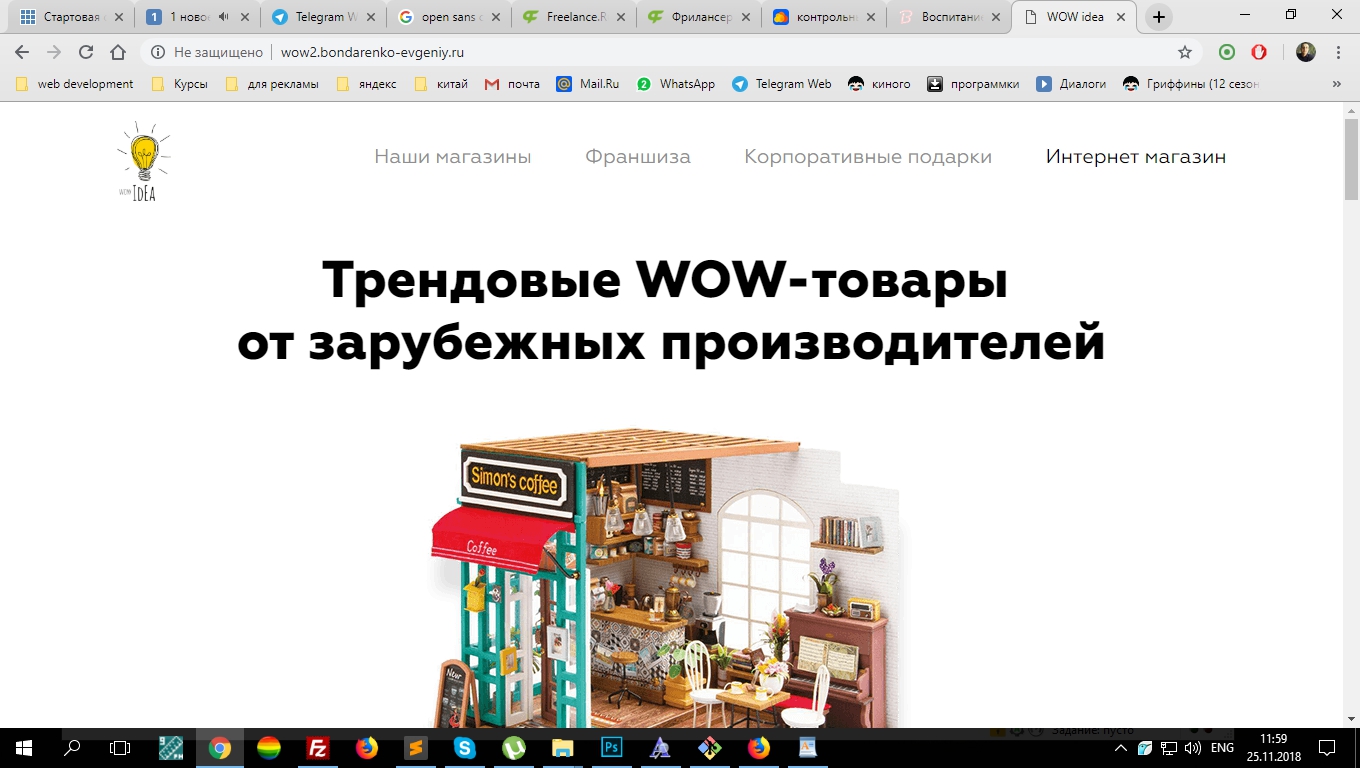The width and height of the screenshot is (1360, 768).
Task: Open the volume control in the tray
Action: [1191, 748]
